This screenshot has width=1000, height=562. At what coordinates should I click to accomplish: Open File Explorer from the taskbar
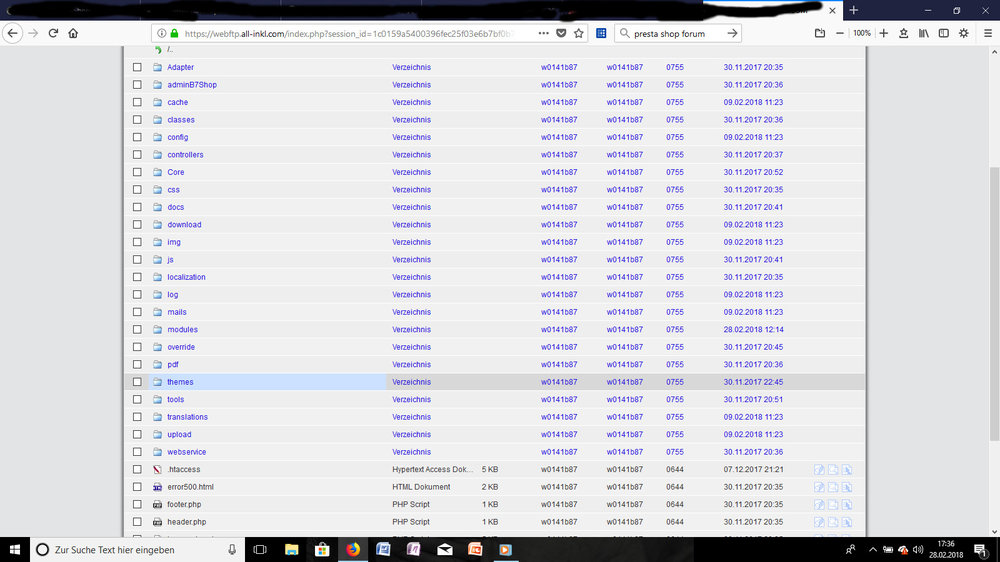pyautogui.click(x=291, y=549)
